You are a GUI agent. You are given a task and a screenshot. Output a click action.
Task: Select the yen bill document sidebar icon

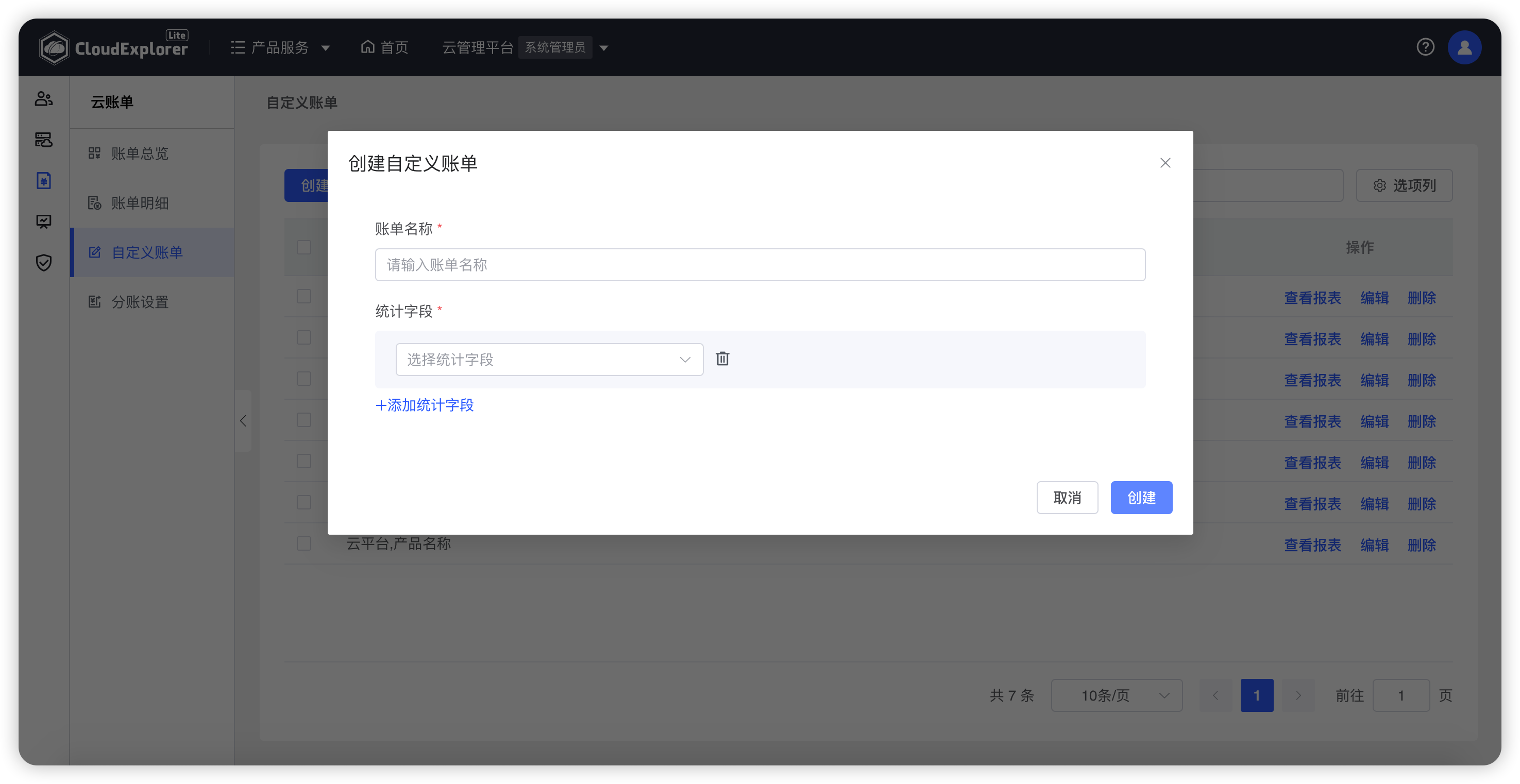(44, 180)
